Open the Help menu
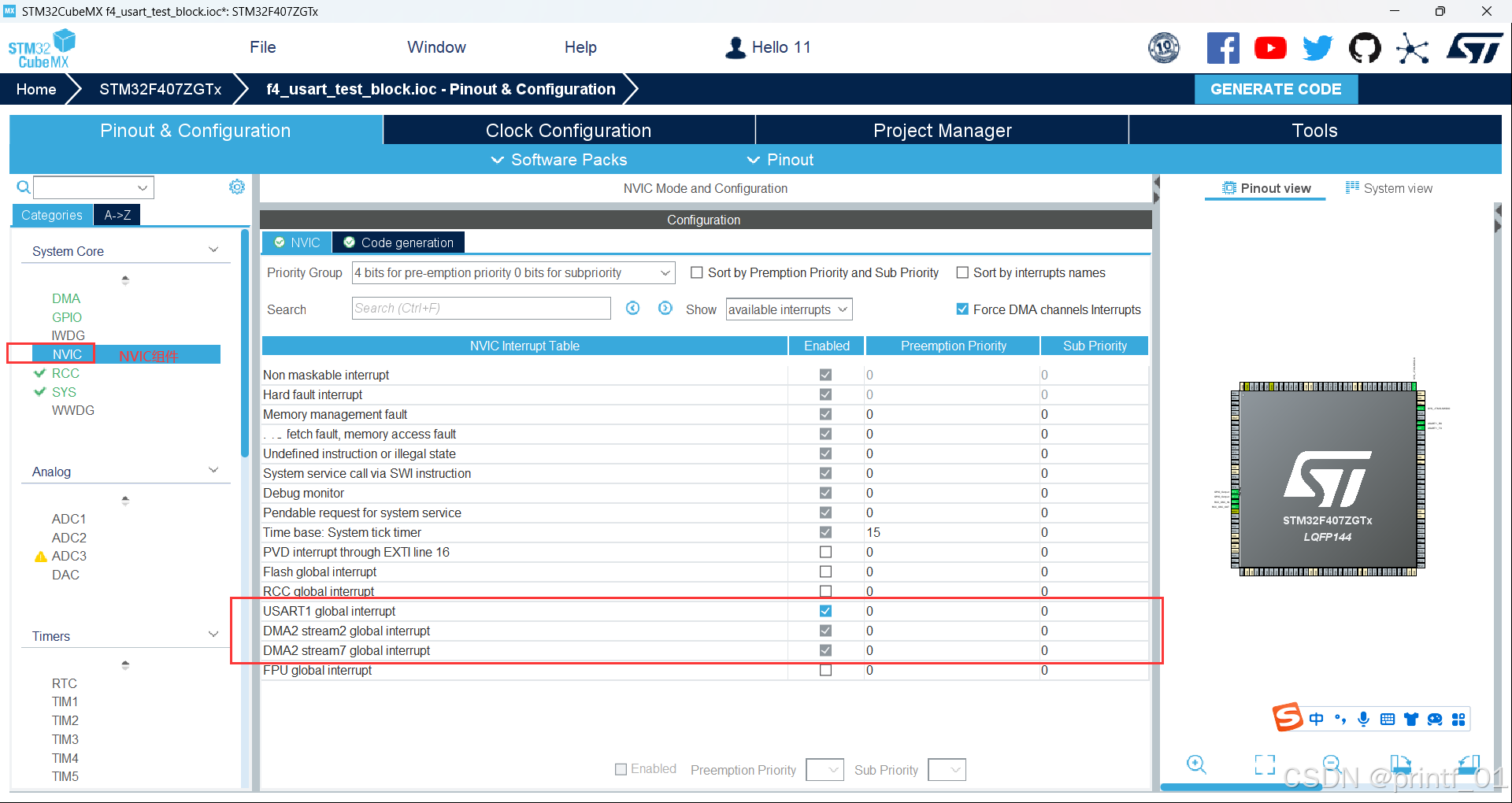This screenshot has width=1512, height=803. coord(580,47)
